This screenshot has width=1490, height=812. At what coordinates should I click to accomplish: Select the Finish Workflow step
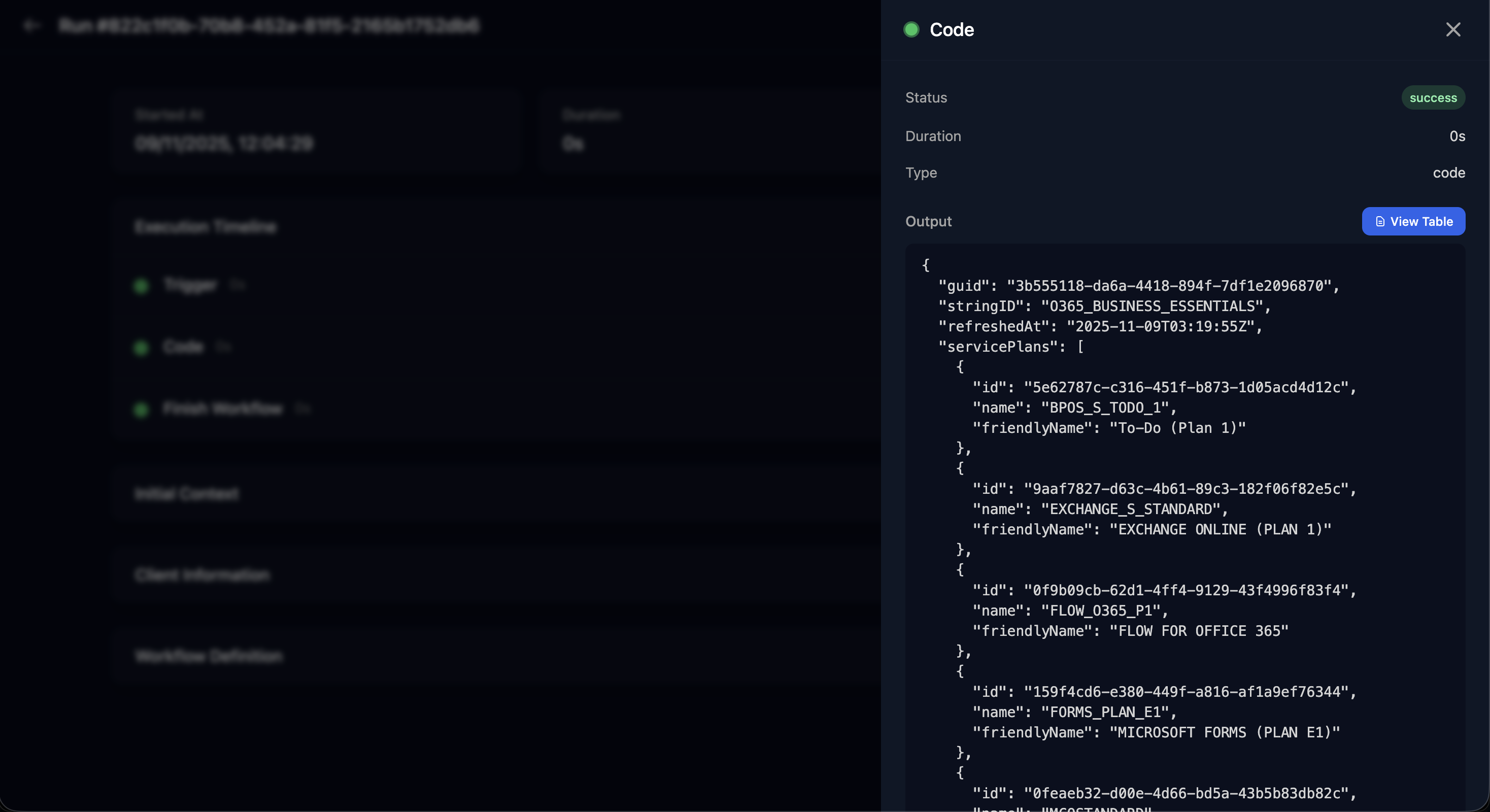coord(223,409)
